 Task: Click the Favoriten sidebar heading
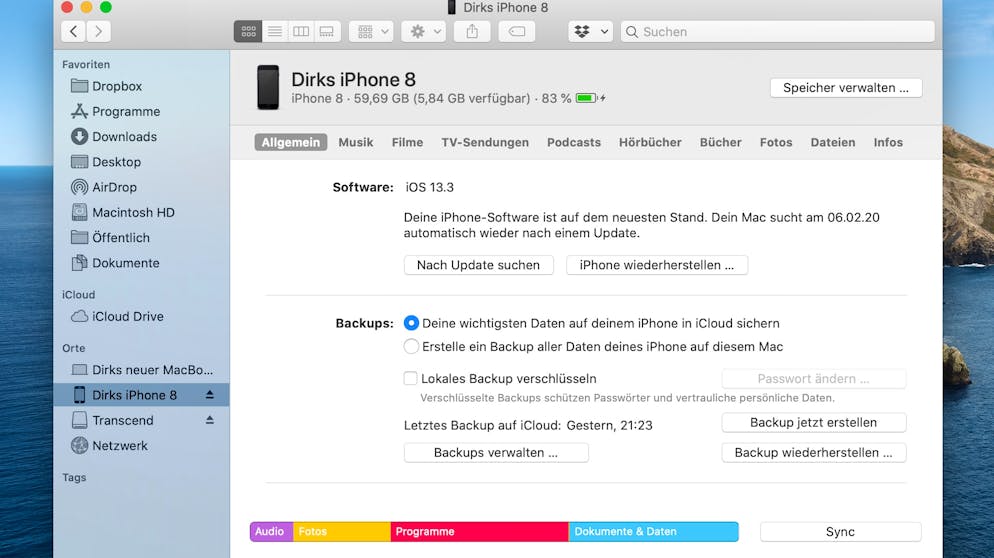(x=86, y=64)
